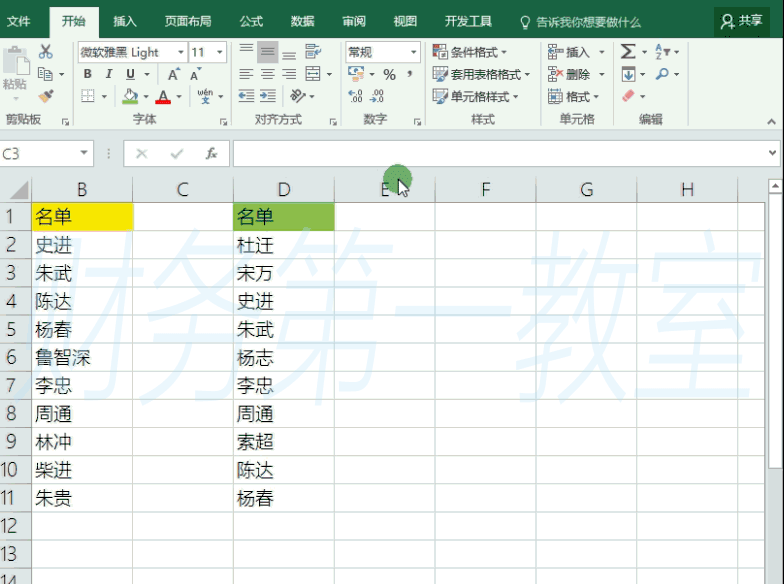
Task: Click the Paste clipboard icon
Action: click(16, 61)
